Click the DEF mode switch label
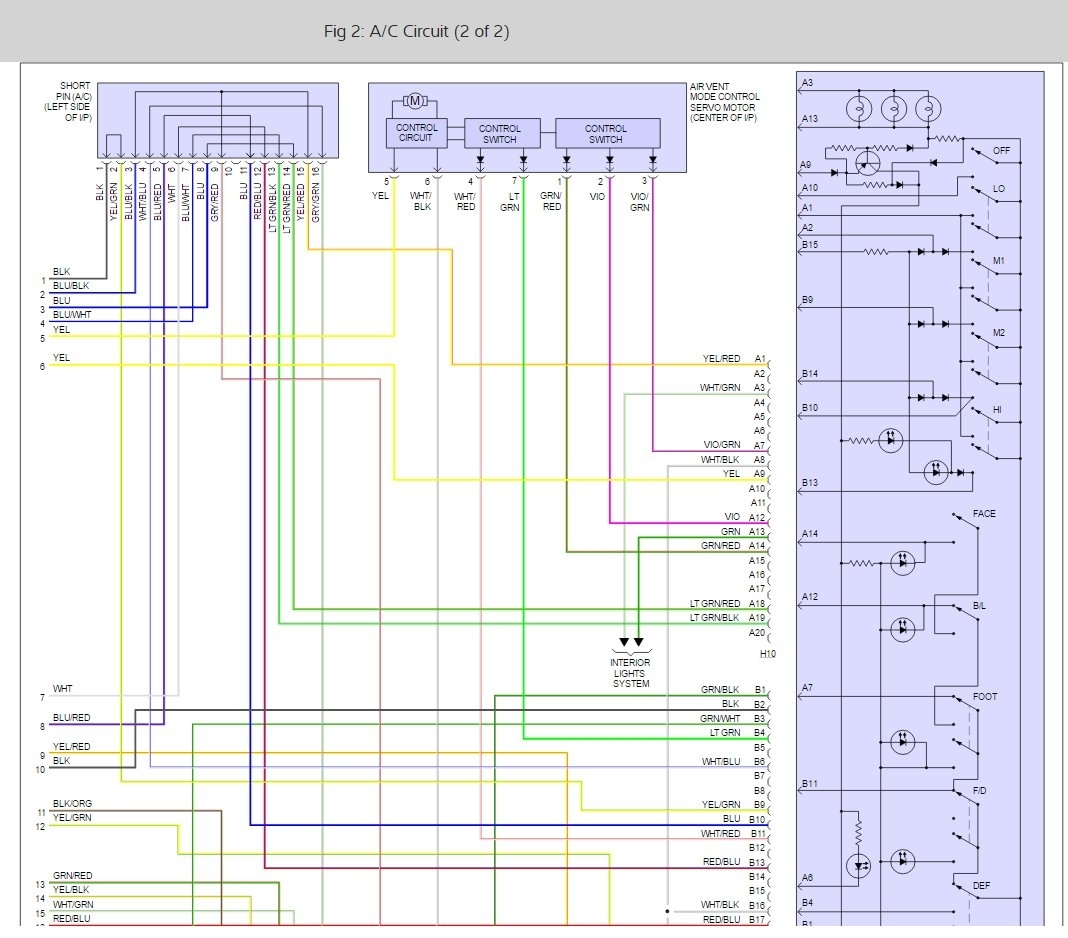This screenshot has height=938, width=1068. pos(981,886)
